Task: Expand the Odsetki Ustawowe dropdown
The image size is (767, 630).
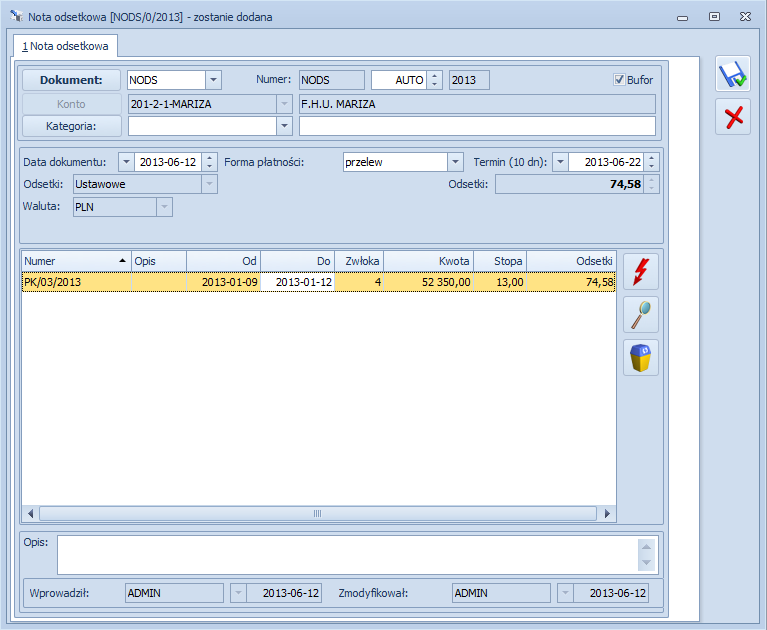Action: click(x=209, y=184)
